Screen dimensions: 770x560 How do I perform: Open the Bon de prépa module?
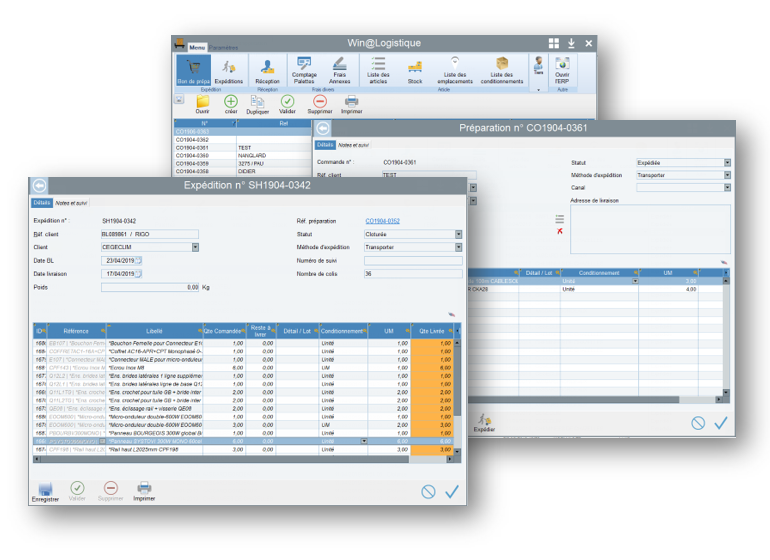click(x=193, y=70)
